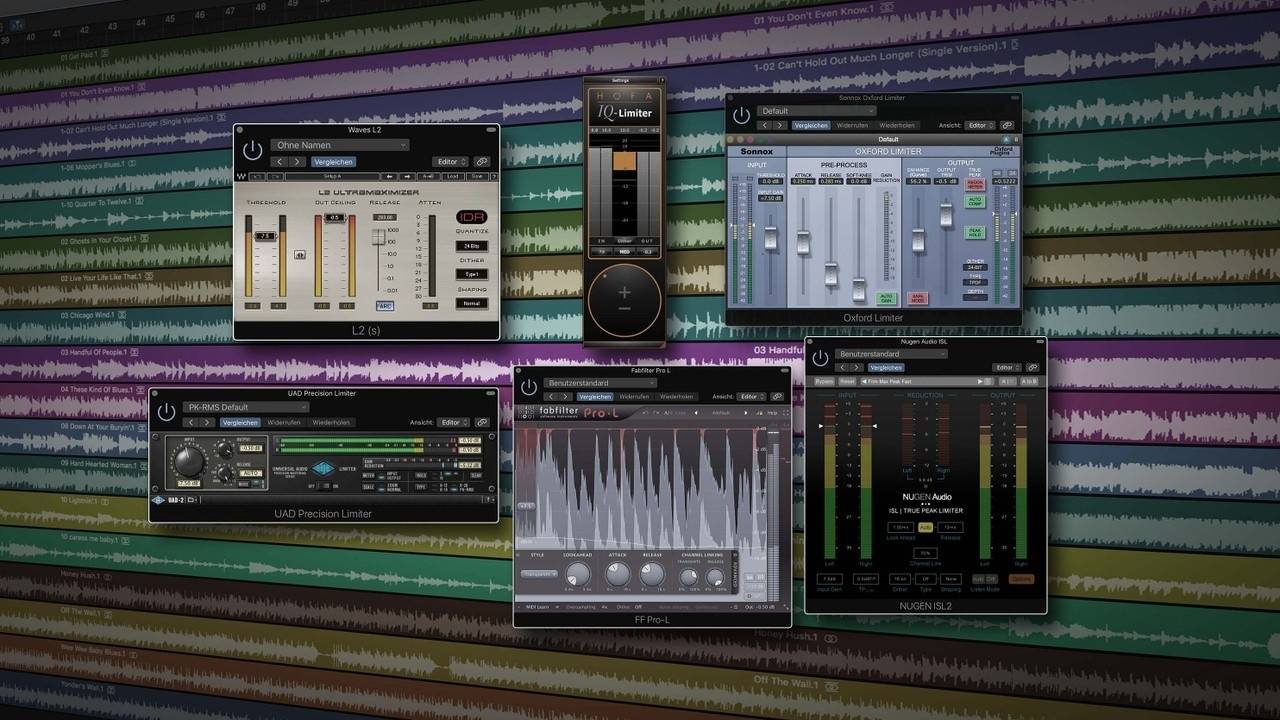Click the chain-link icon on Sonnox Oxford Limiter
This screenshot has height=720, width=1280.
click(1007, 126)
